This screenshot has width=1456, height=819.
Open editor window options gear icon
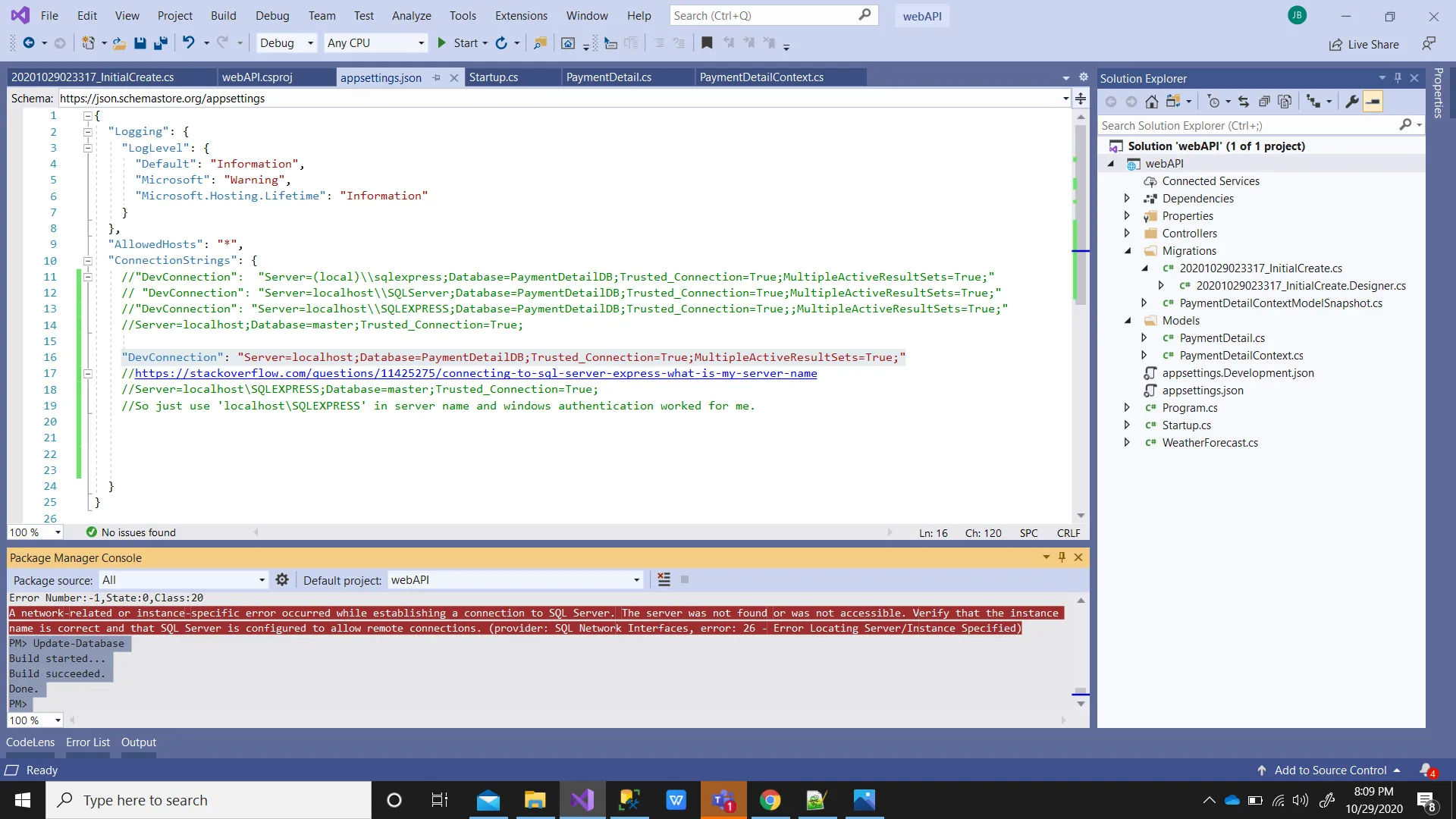1084,77
